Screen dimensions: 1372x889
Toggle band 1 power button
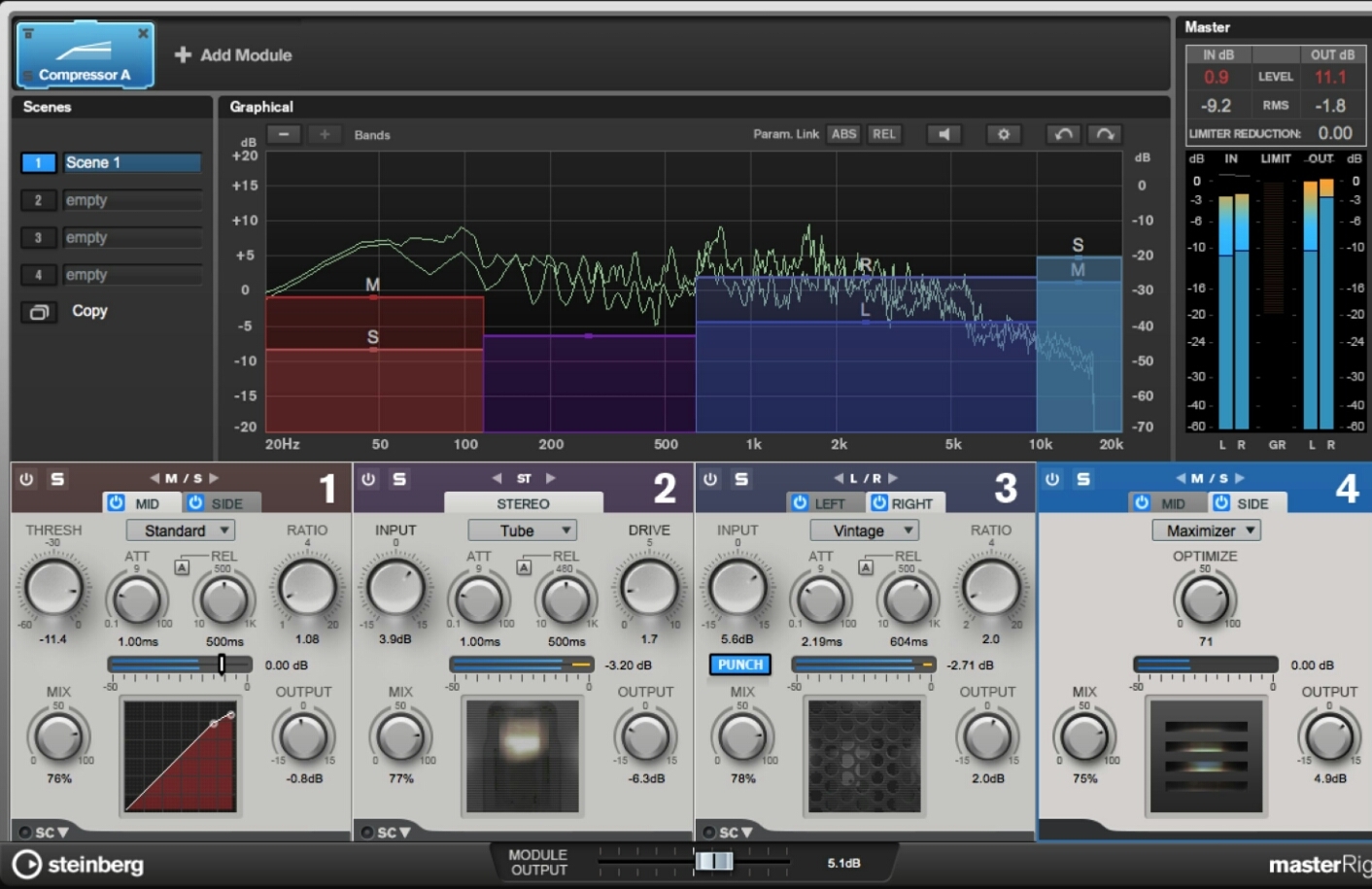(26, 479)
